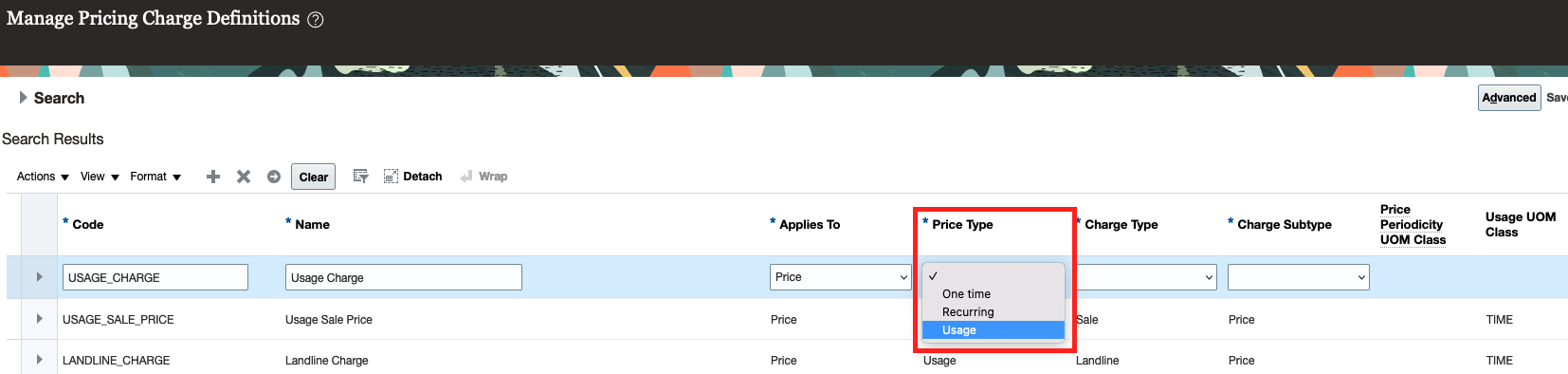Open the Format menu
This screenshot has width=1568, height=374.
click(x=155, y=177)
